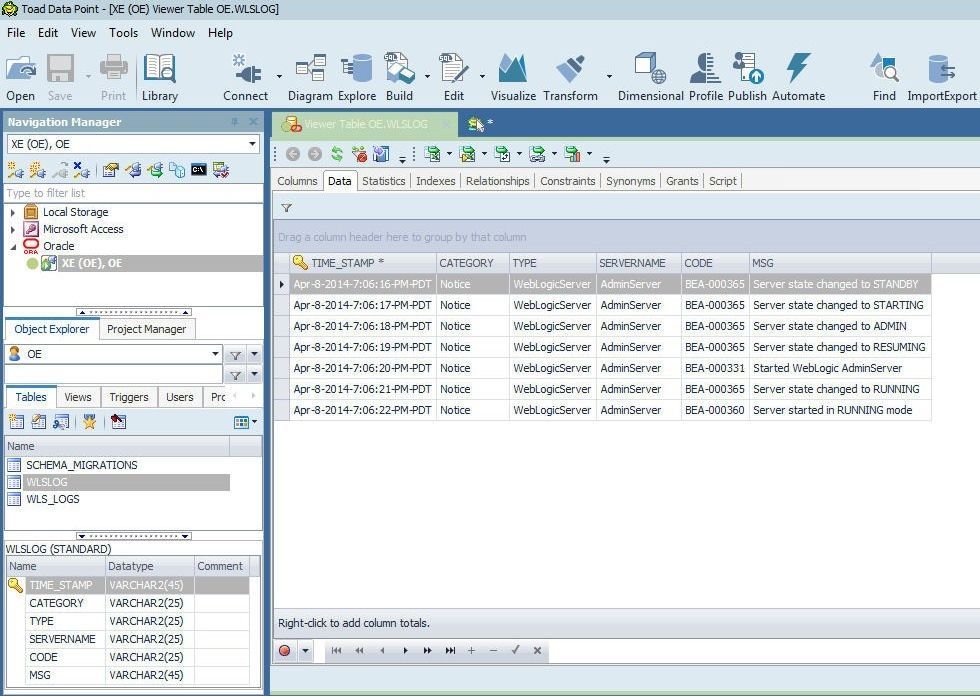Select the WLS_LOGS table

click(x=52, y=499)
